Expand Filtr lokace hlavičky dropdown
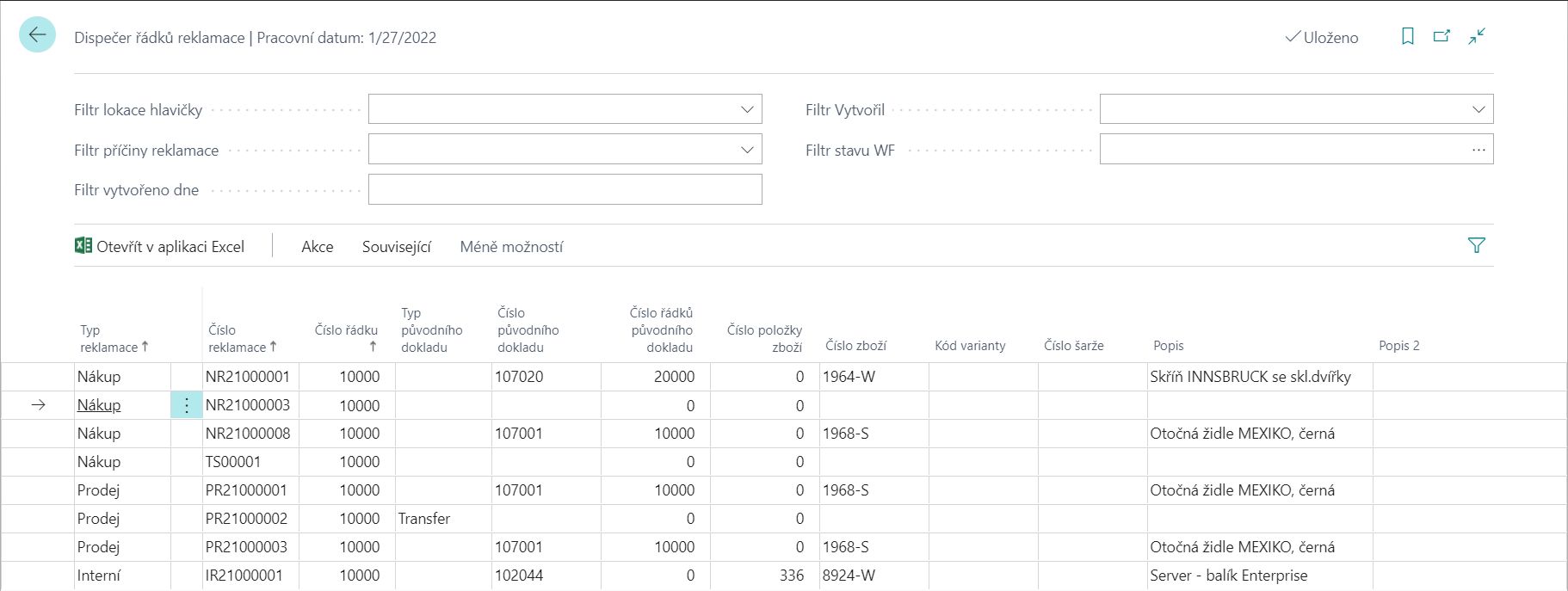The width and height of the screenshot is (1568, 591). [x=746, y=109]
